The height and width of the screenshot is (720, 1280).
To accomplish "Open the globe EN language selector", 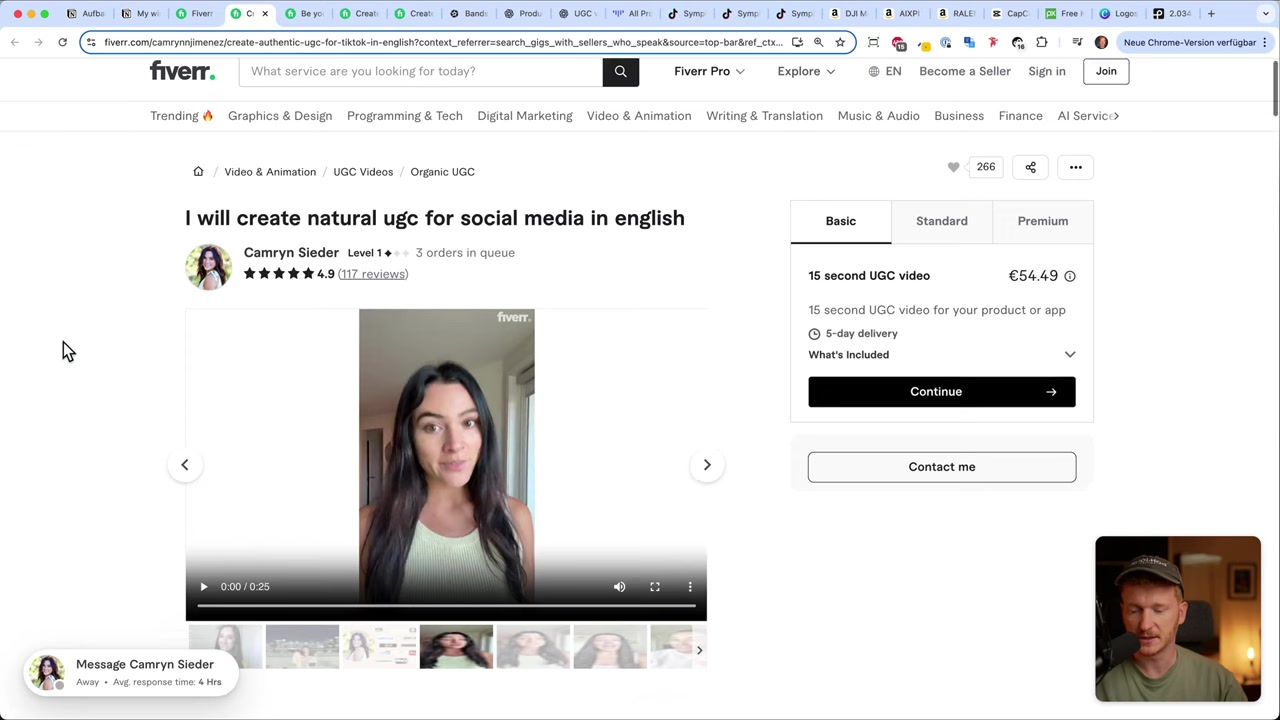I will coord(885,71).
